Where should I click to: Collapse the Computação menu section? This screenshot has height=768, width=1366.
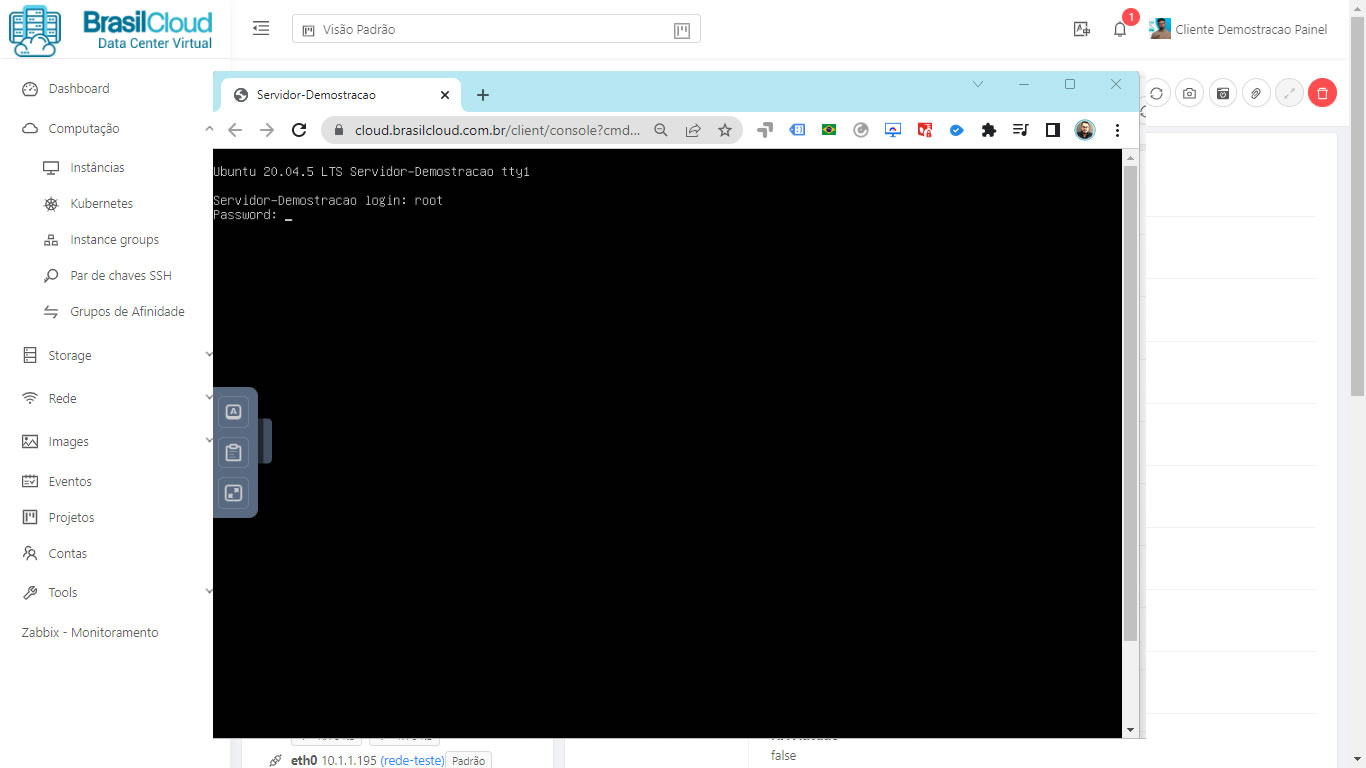[x=209, y=128]
